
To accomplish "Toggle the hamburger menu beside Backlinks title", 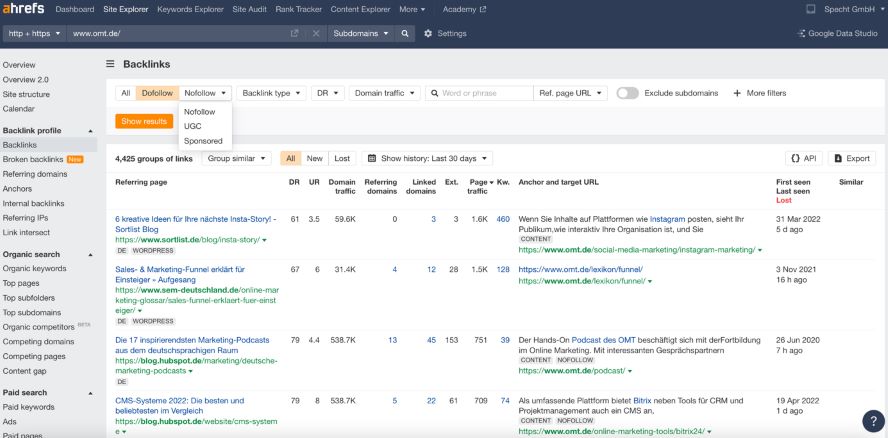I will point(110,64).
